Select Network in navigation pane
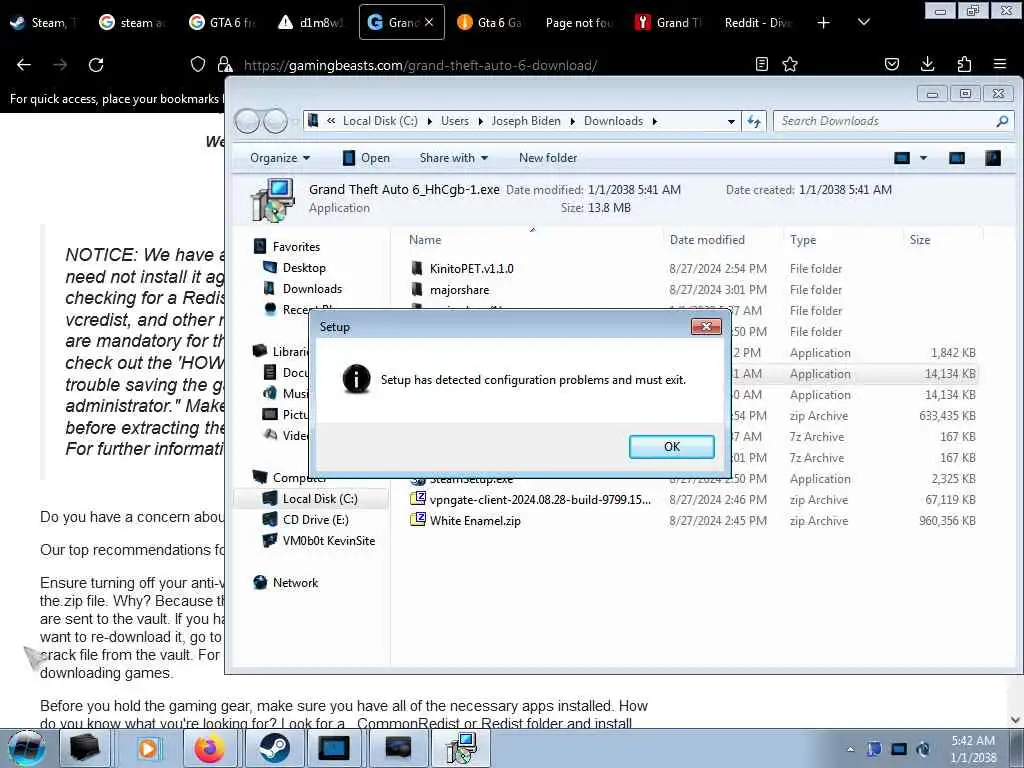This screenshot has width=1024, height=768. [x=295, y=583]
